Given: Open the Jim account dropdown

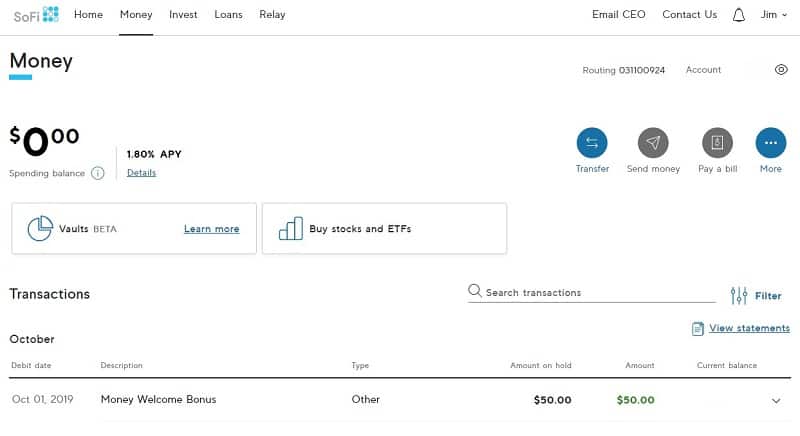Looking at the screenshot, I should [x=773, y=15].
